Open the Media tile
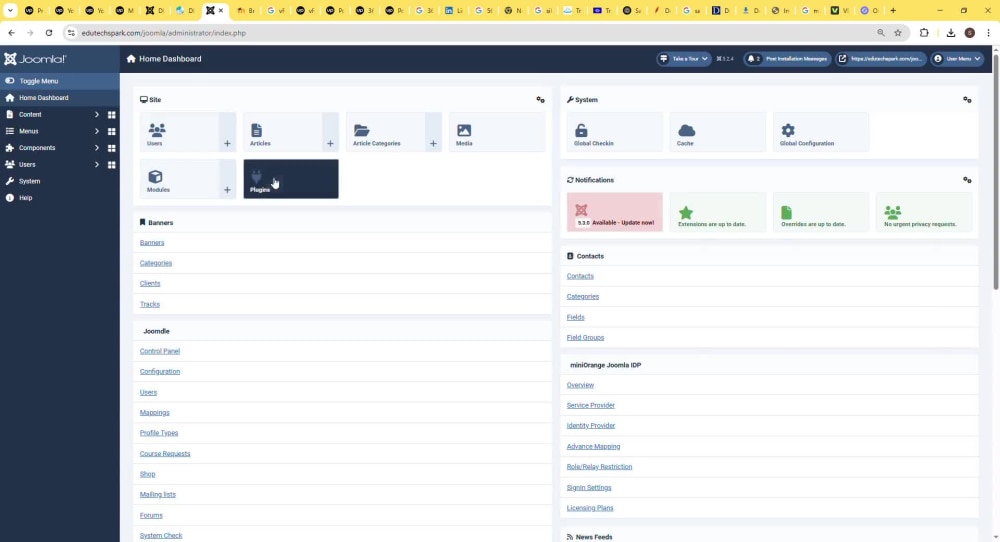 coord(497,132)
